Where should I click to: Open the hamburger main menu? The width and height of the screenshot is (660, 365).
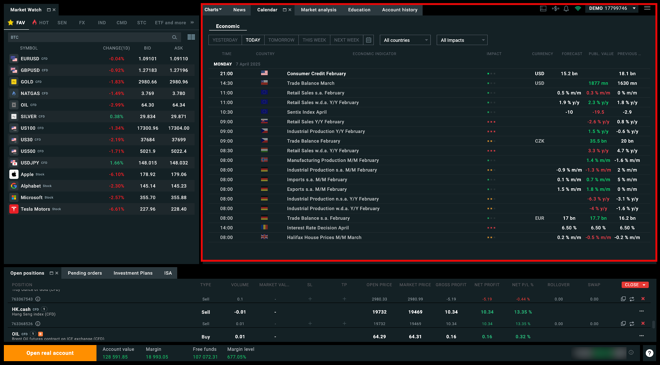(647, 8)
